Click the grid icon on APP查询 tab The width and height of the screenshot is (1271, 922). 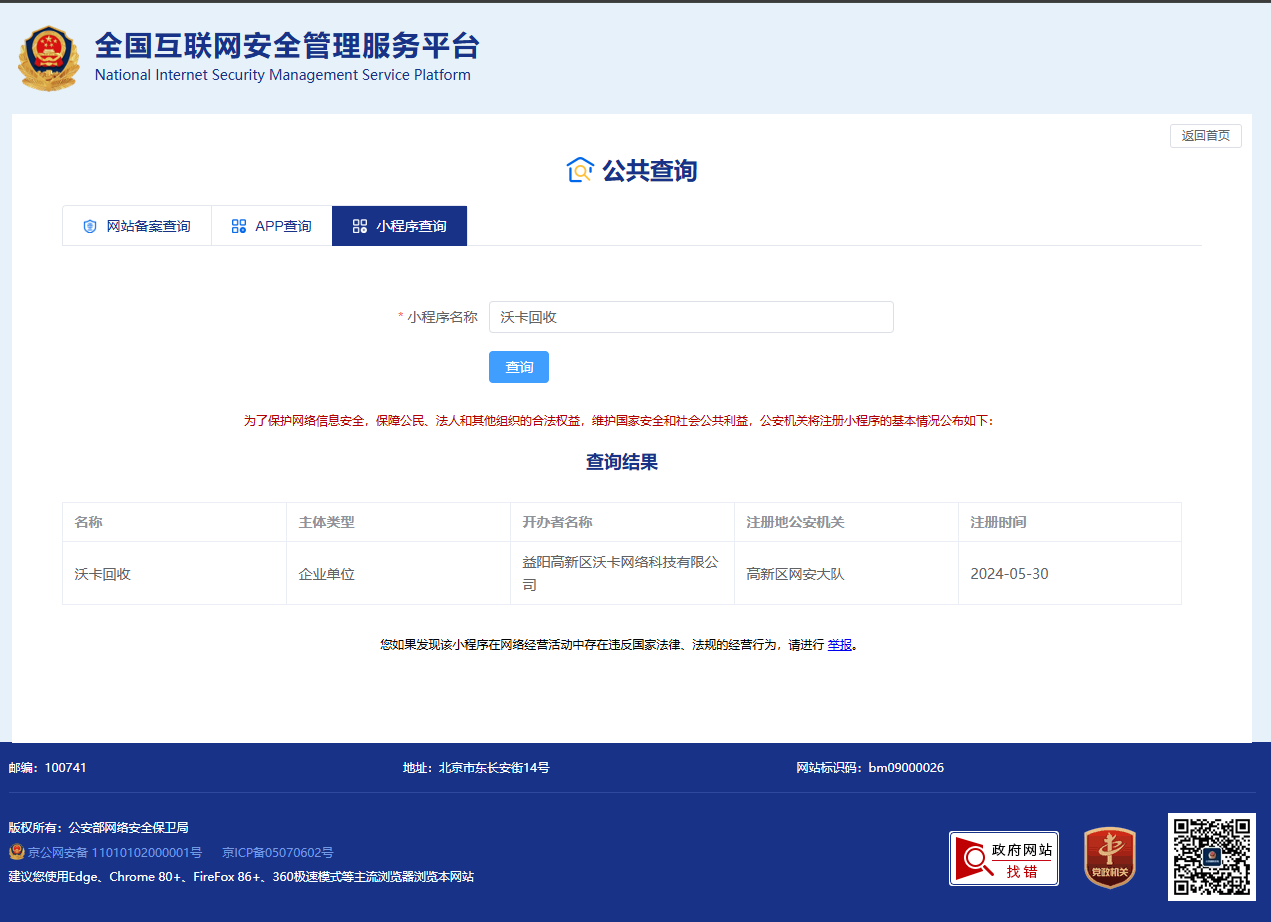click(x=238, y=226)
